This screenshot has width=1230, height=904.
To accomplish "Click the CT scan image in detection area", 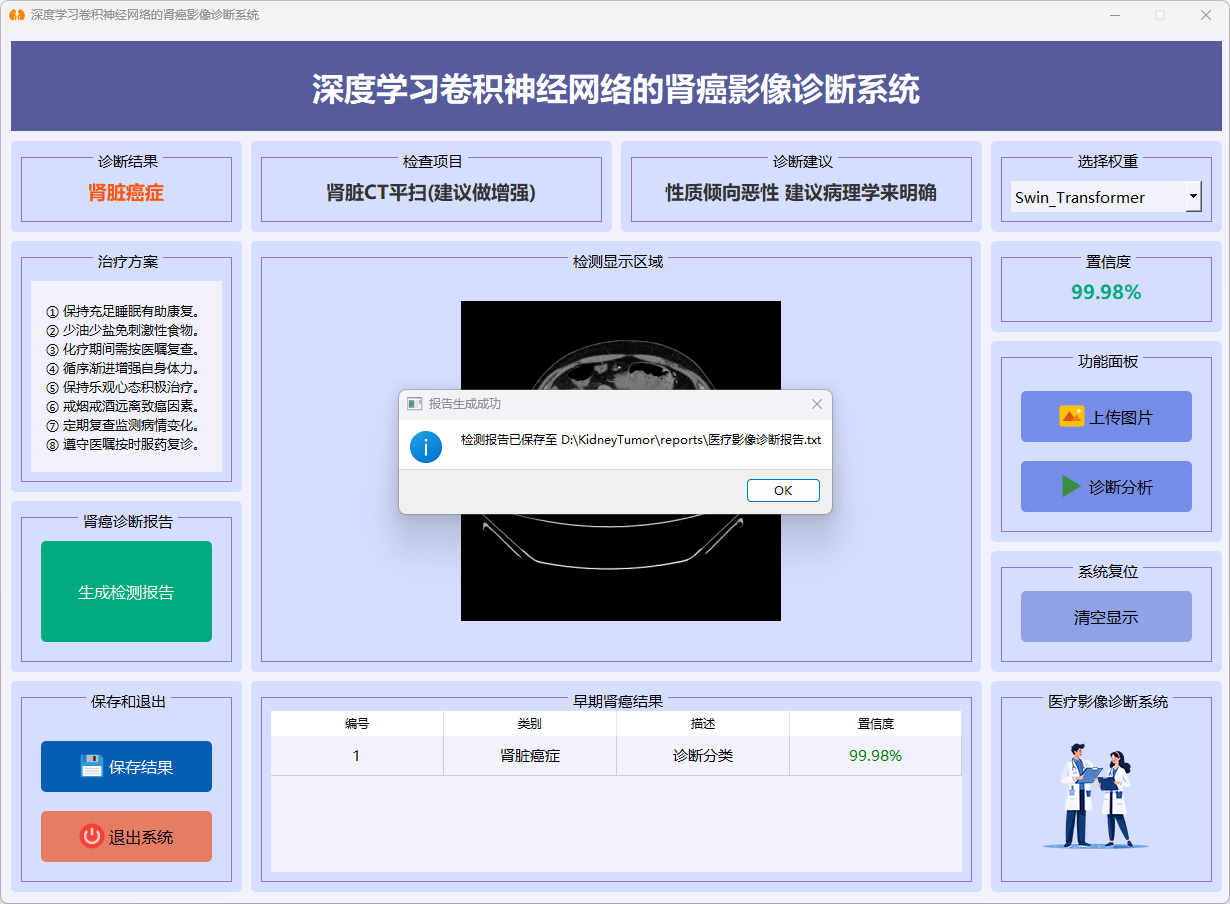I will pos(620,570).
